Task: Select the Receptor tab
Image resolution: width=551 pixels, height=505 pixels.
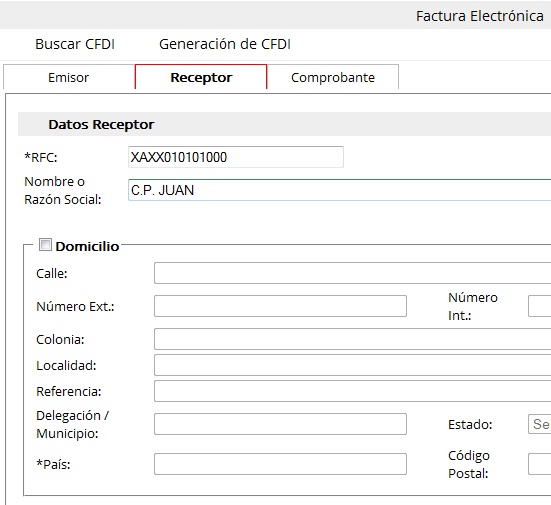Action: point(201,77)
